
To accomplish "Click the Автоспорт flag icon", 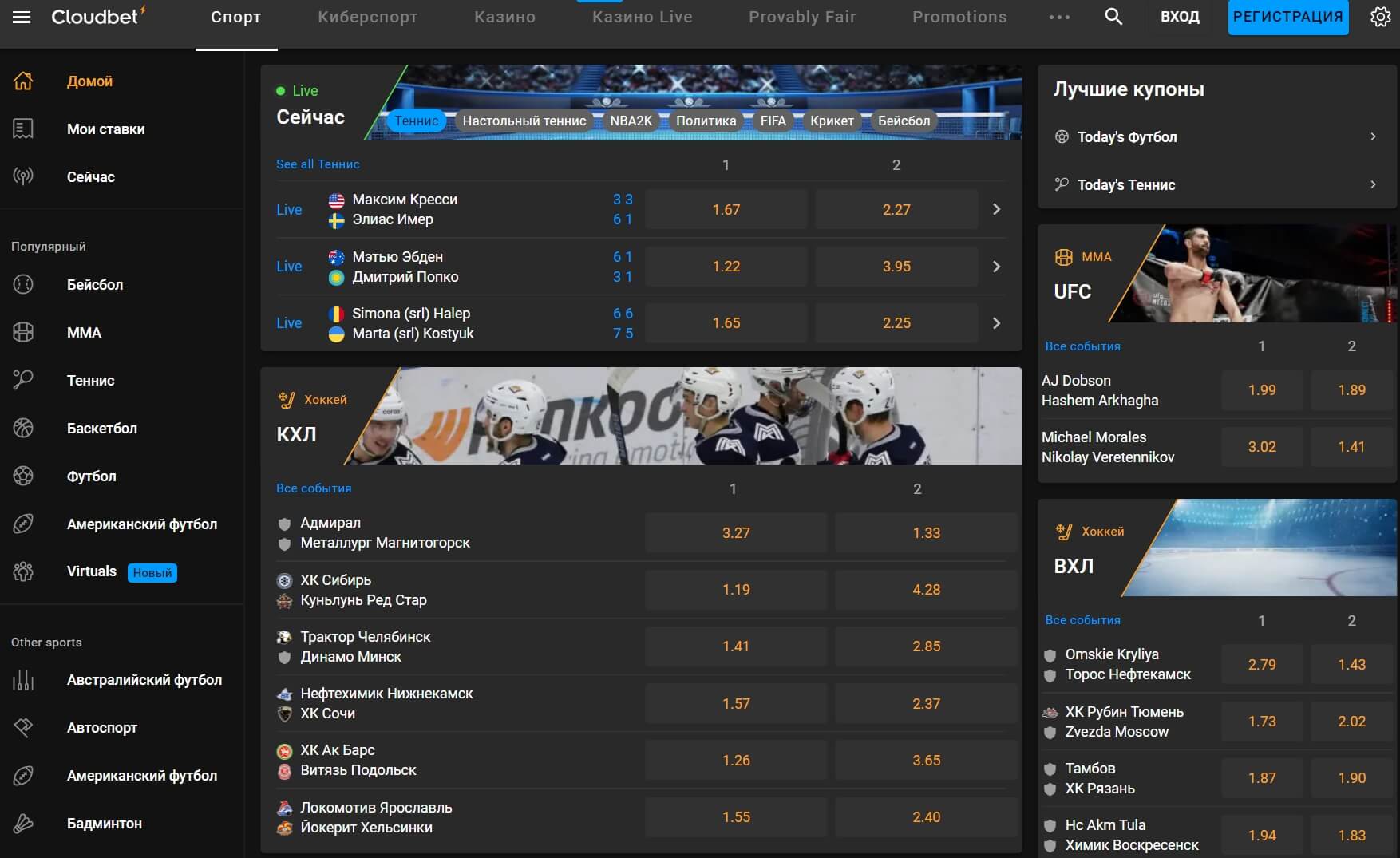I will coord(23,727).
